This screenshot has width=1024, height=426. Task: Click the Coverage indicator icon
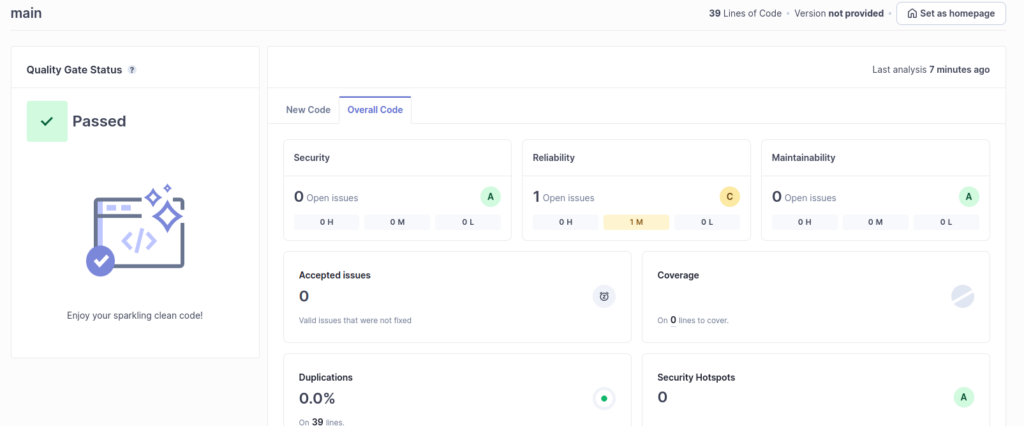962,296
